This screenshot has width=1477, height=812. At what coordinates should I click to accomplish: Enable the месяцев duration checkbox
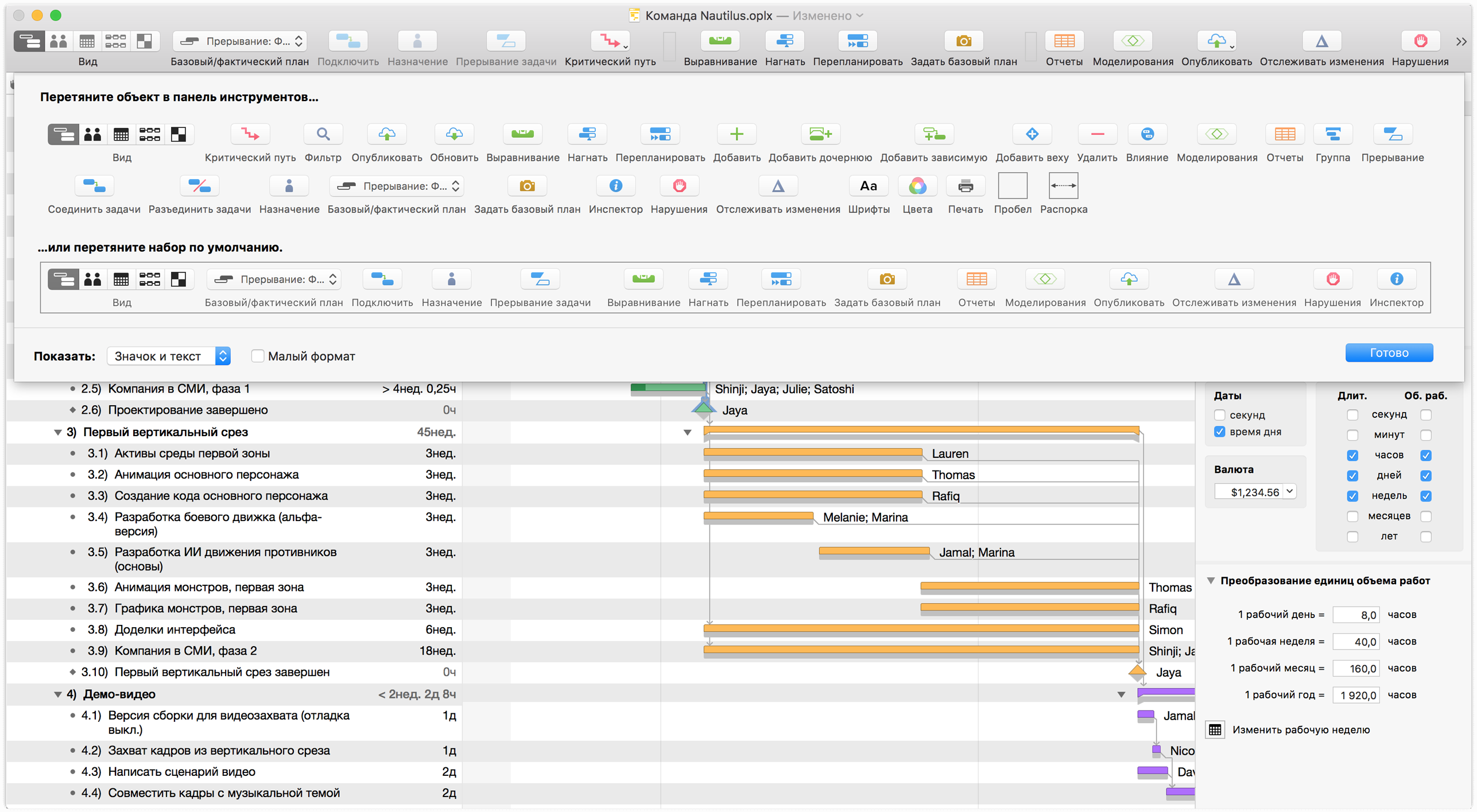click(1352, 516)
